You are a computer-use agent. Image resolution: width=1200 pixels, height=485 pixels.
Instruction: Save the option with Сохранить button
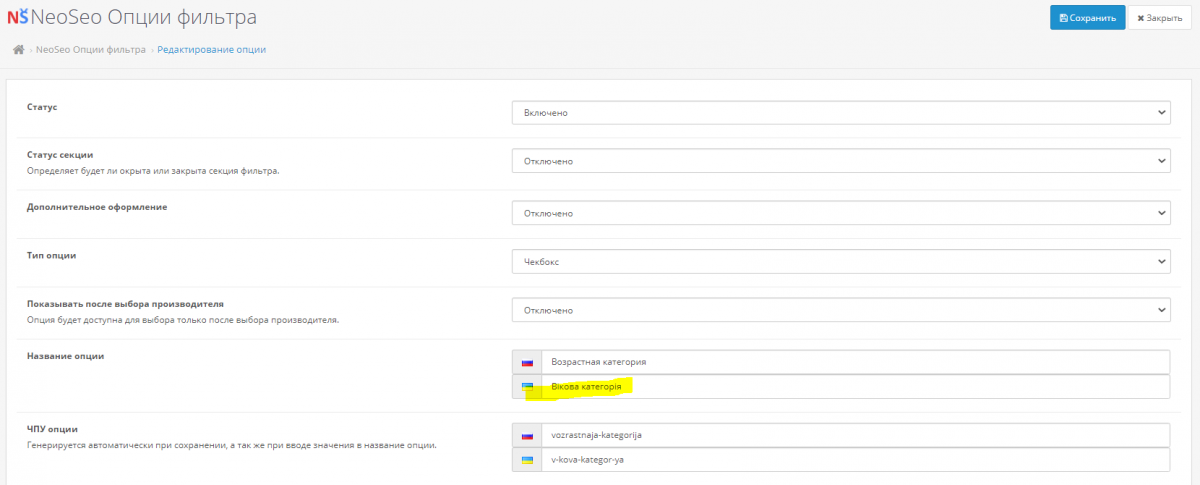pos(1087,17)
